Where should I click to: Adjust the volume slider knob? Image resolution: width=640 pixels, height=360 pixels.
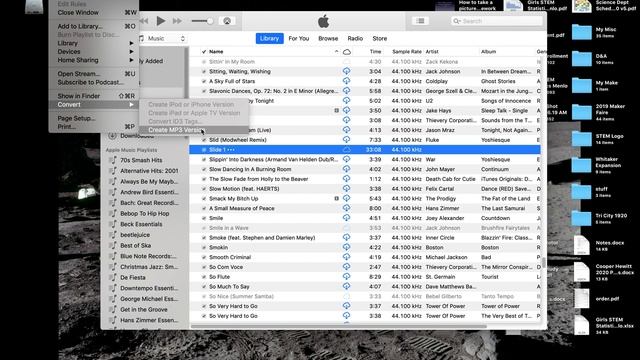(x=210, y=21)
